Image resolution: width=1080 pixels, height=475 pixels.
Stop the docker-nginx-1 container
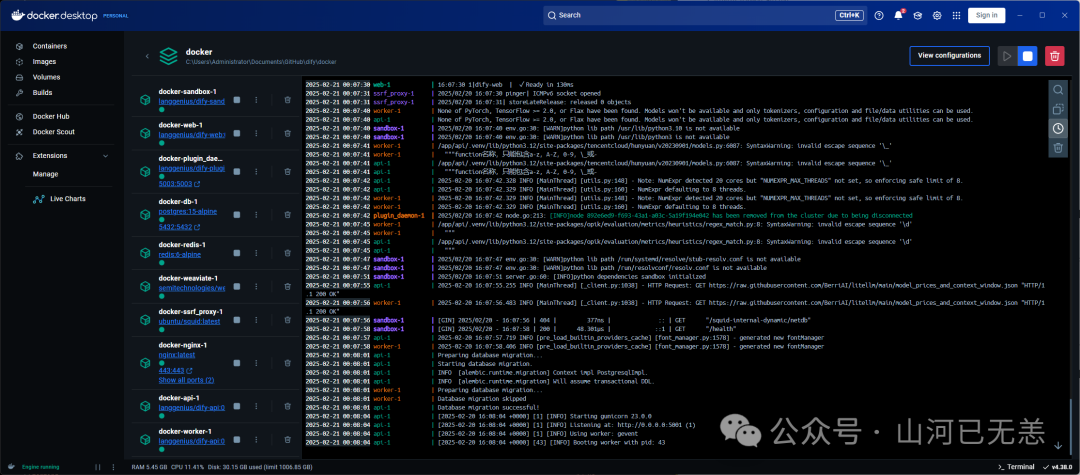point(236,363)
